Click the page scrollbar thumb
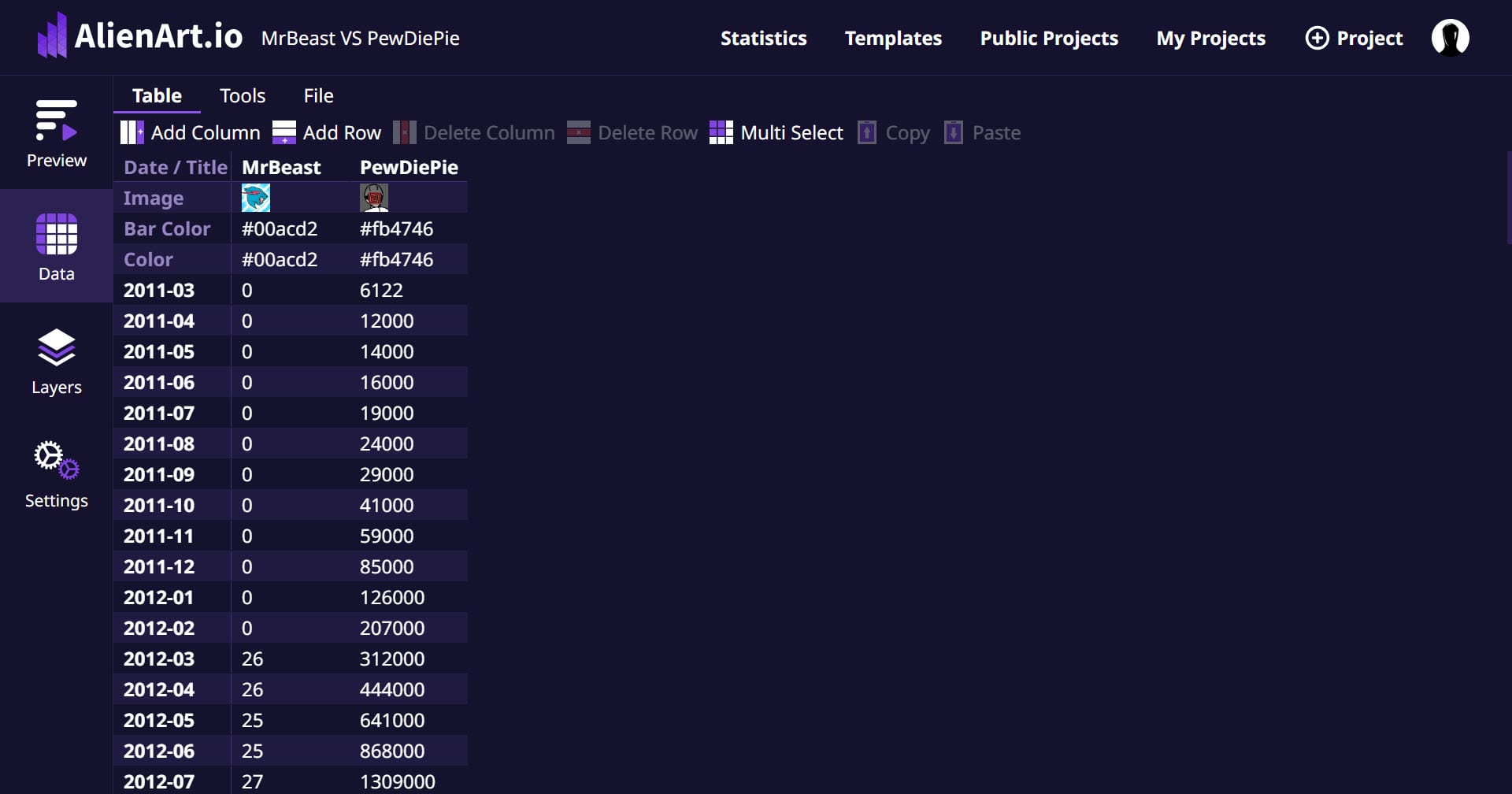 1509,198
